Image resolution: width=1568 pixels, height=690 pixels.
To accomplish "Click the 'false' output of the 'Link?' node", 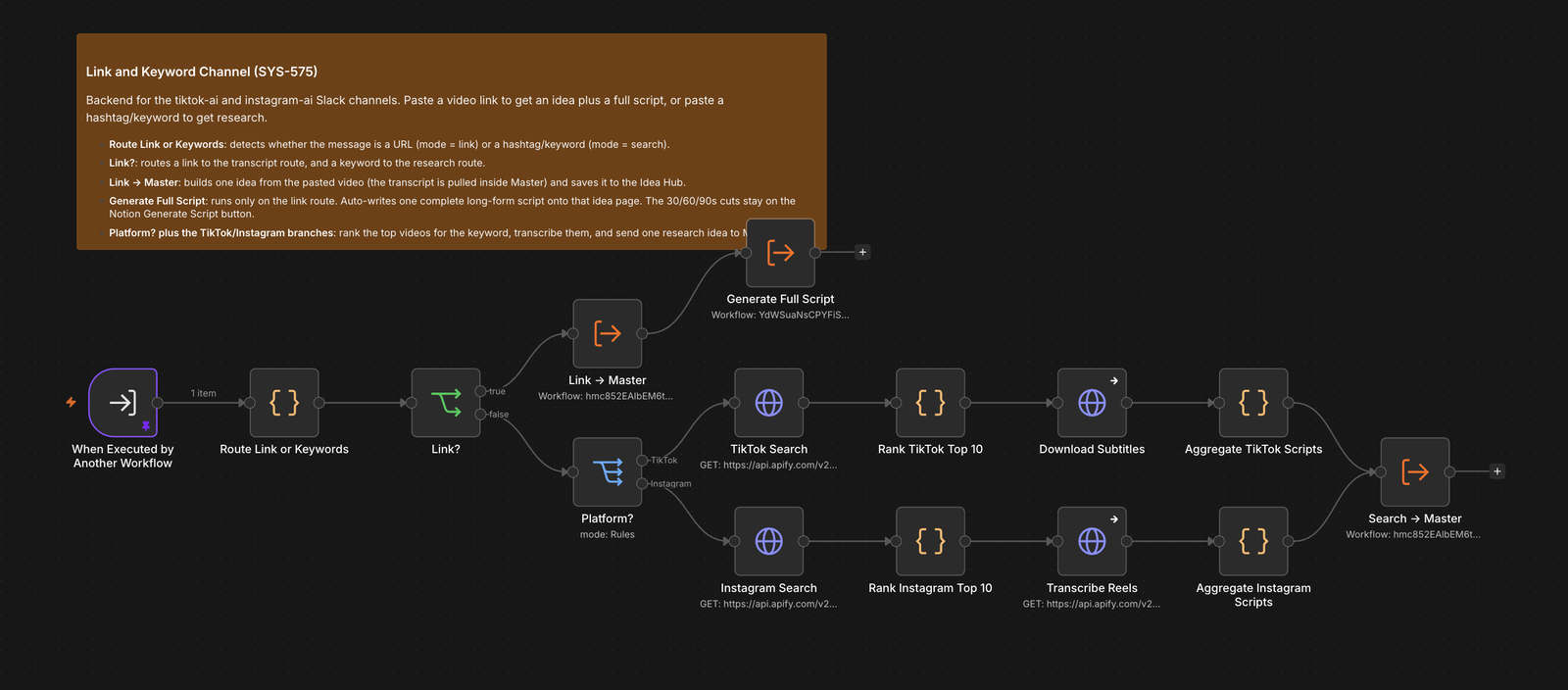I will (x=481, y=415).
